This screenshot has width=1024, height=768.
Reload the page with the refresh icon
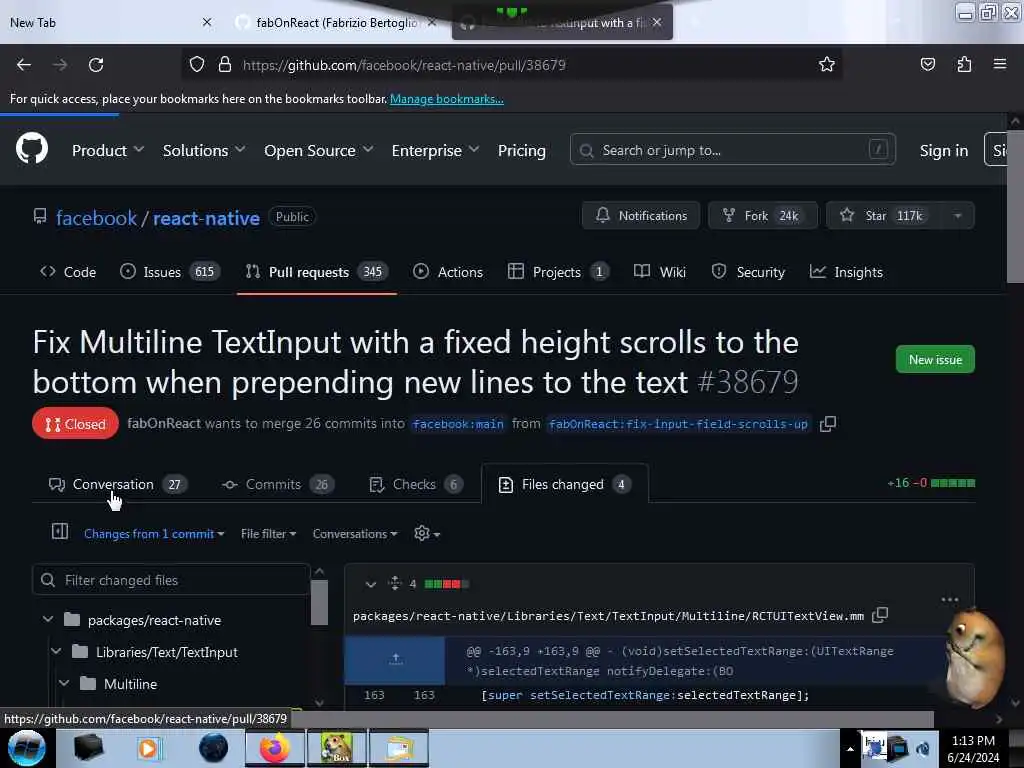point(96,65)
